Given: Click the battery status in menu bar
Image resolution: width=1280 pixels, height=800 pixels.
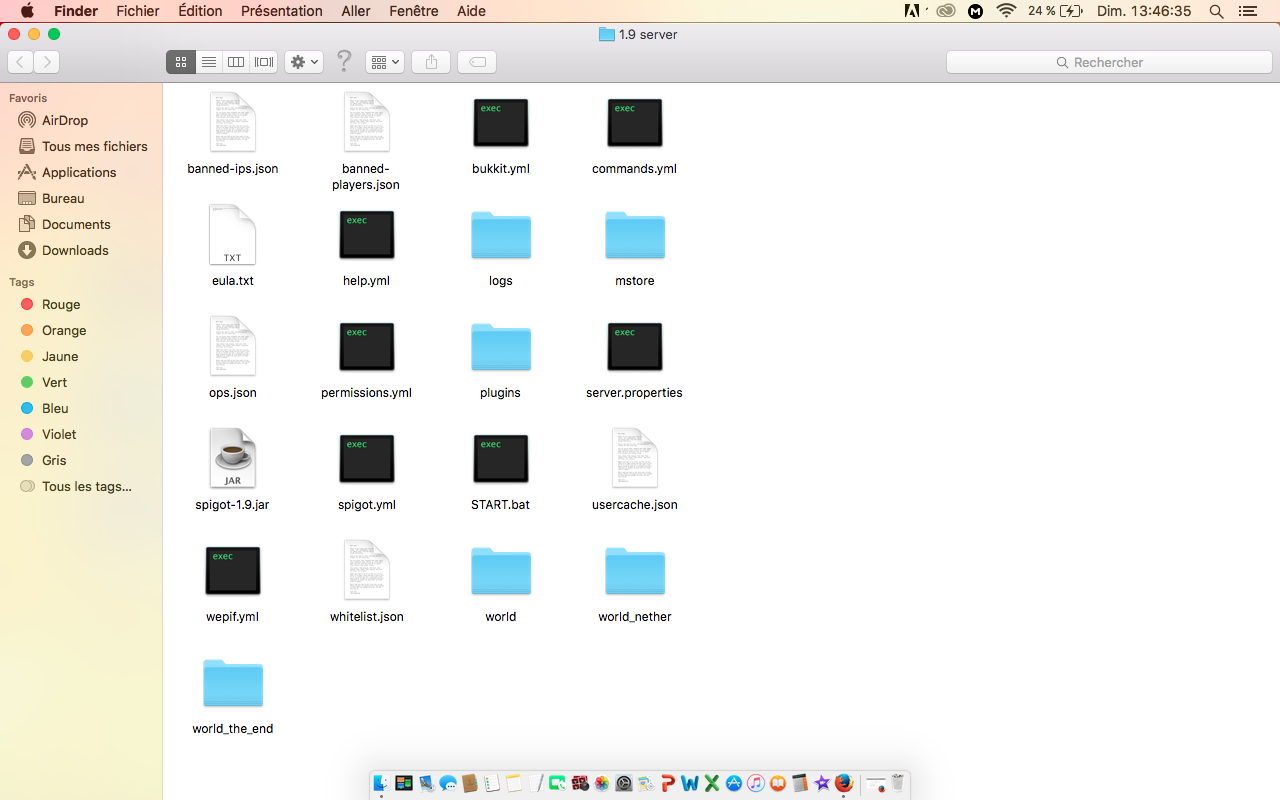Looking at the screenshot, I should (x=1057, y=11).
